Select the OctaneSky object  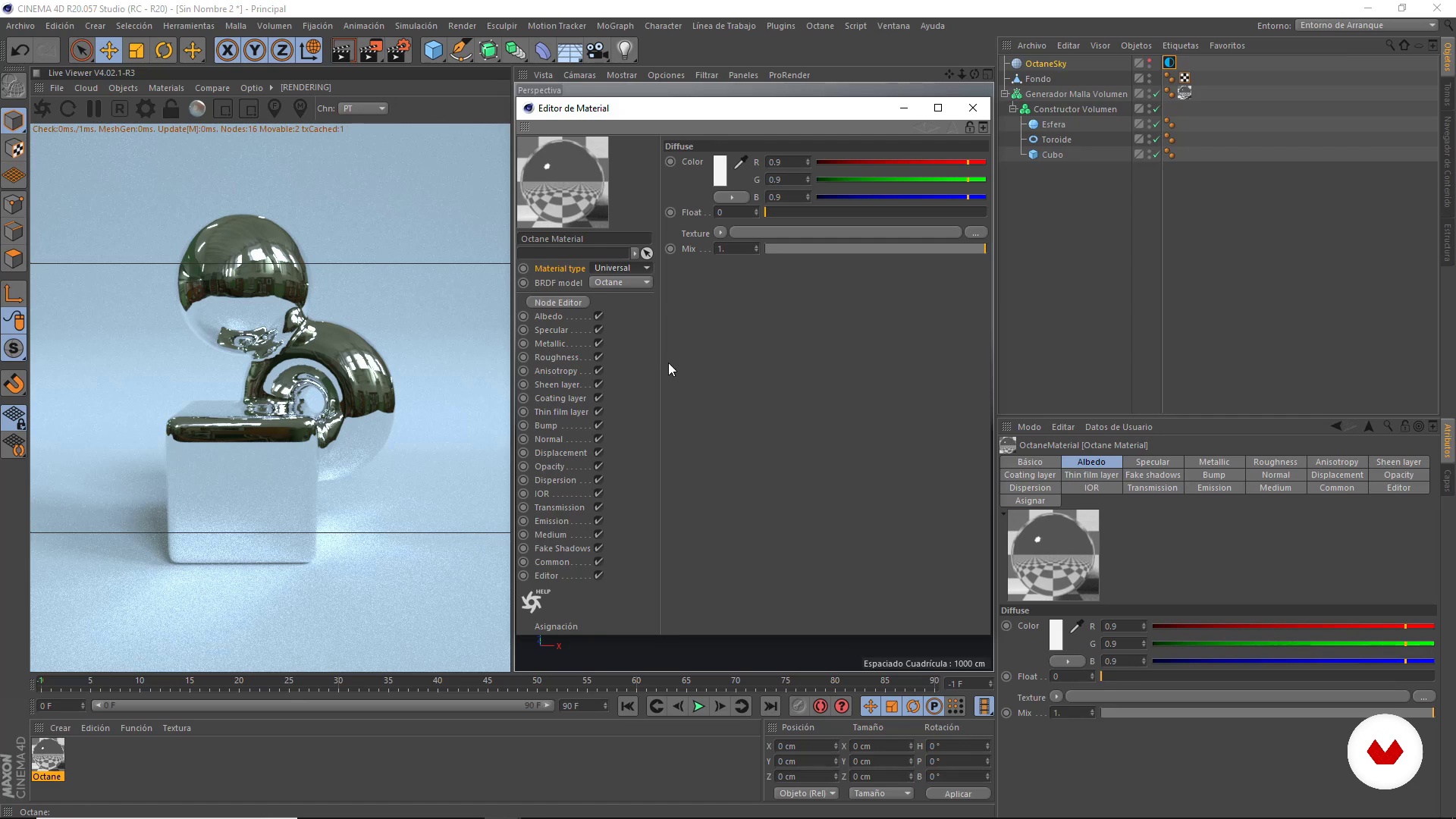pos(1045,64)
